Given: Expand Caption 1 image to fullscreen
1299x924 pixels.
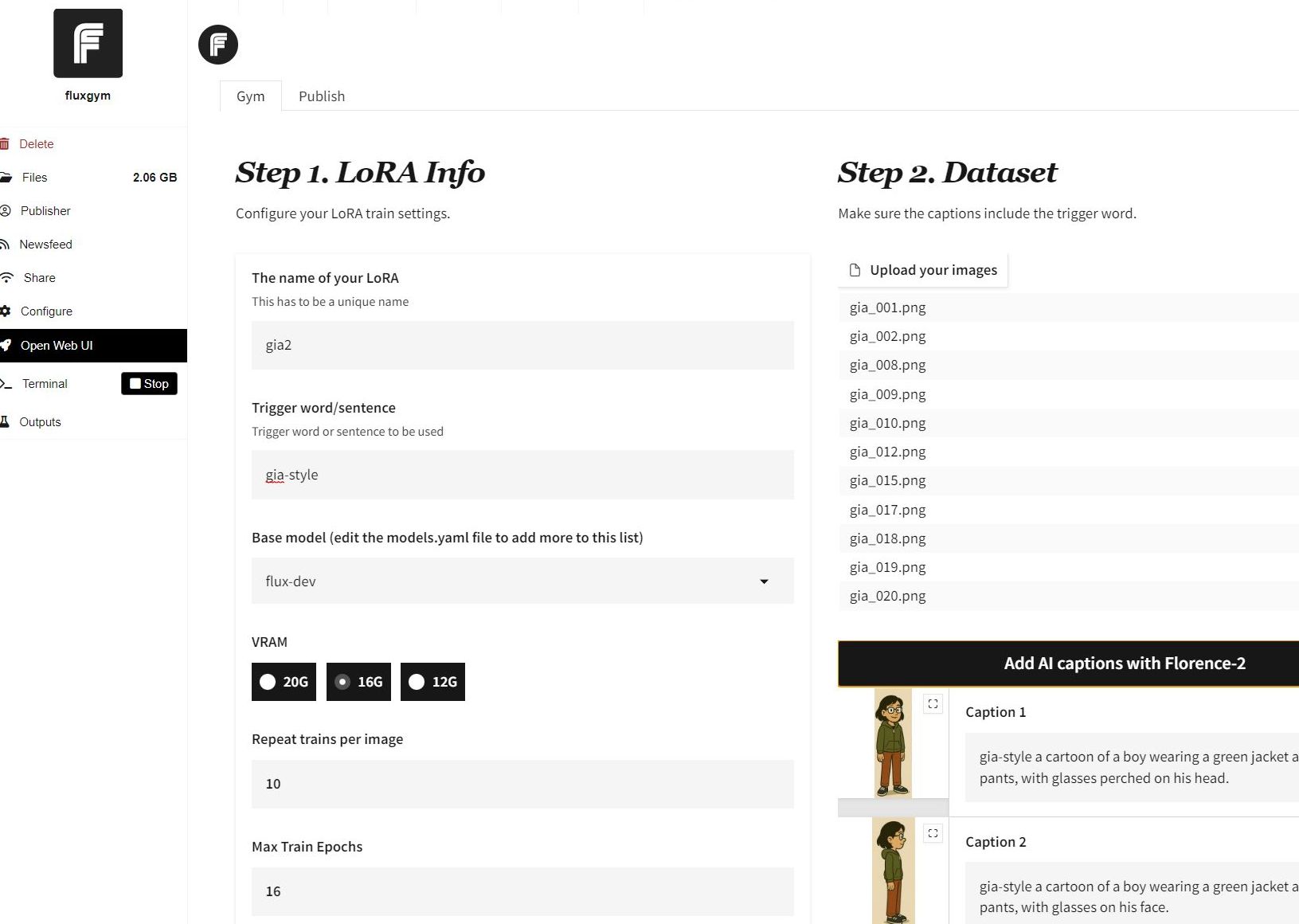Looking at the screenshot, I should pyautogui.click(x=933, y=704).
